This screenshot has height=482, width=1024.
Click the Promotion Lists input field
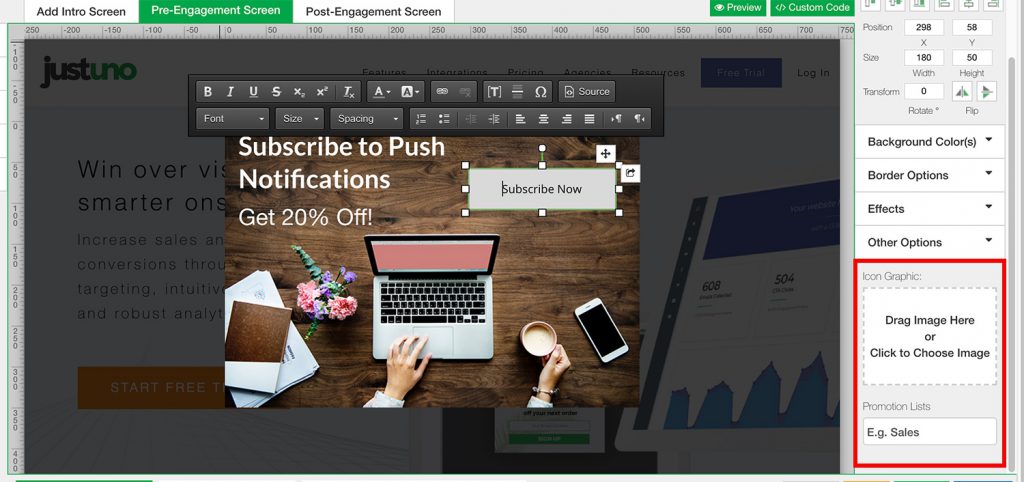pyautogui.click(x=929, y=432)
